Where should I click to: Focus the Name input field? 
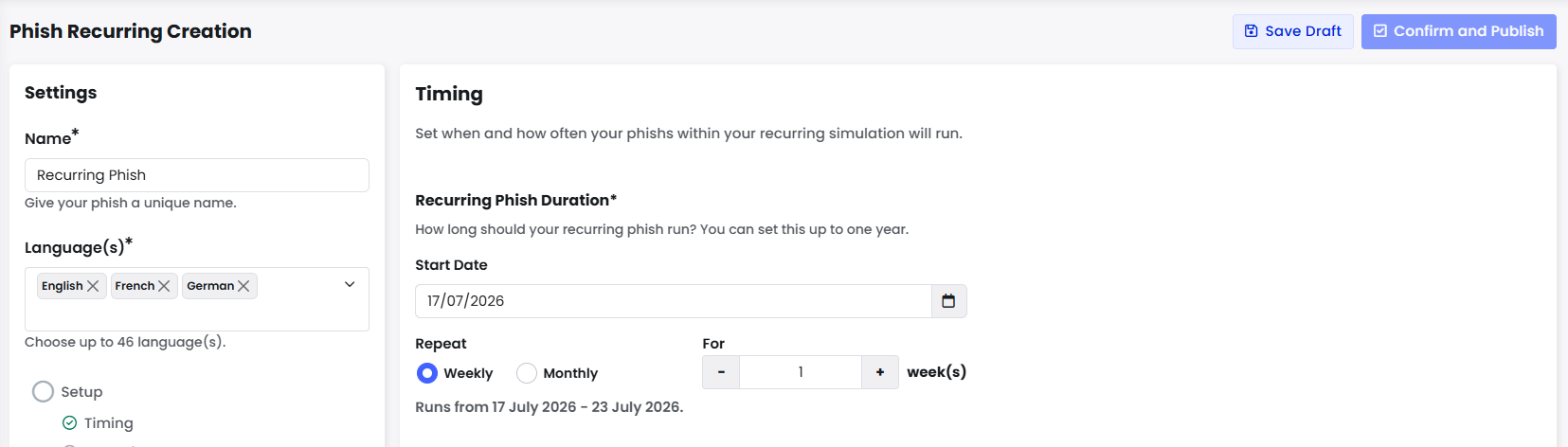(x=197, y=175)
